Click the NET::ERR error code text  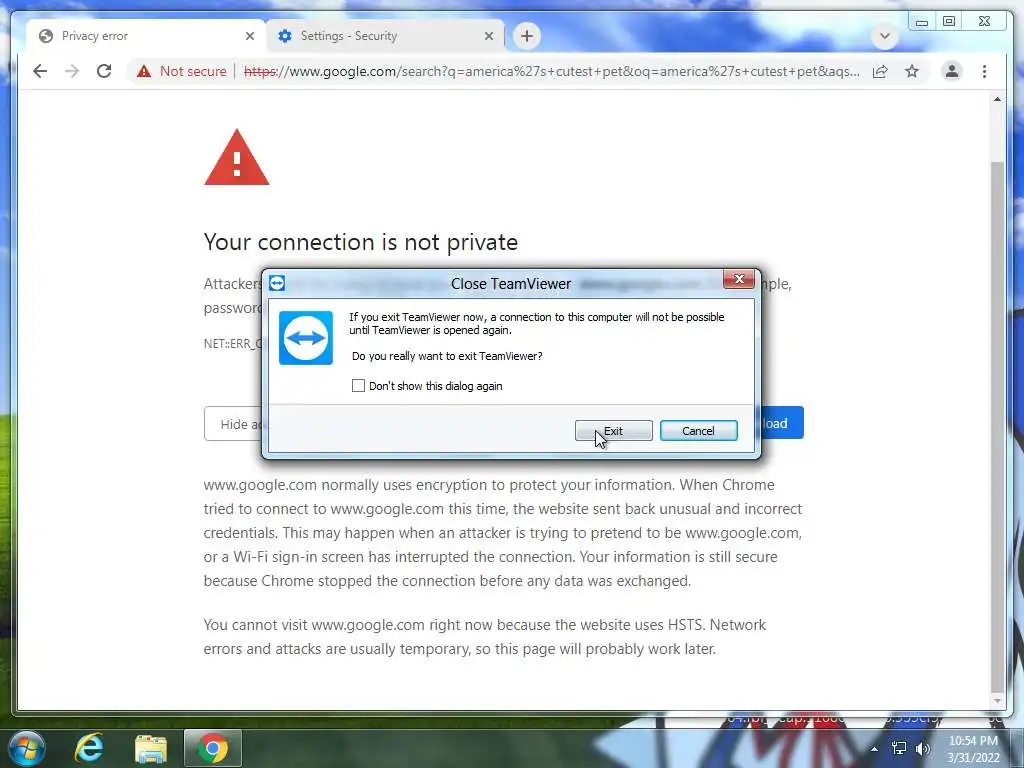[233, 344]
